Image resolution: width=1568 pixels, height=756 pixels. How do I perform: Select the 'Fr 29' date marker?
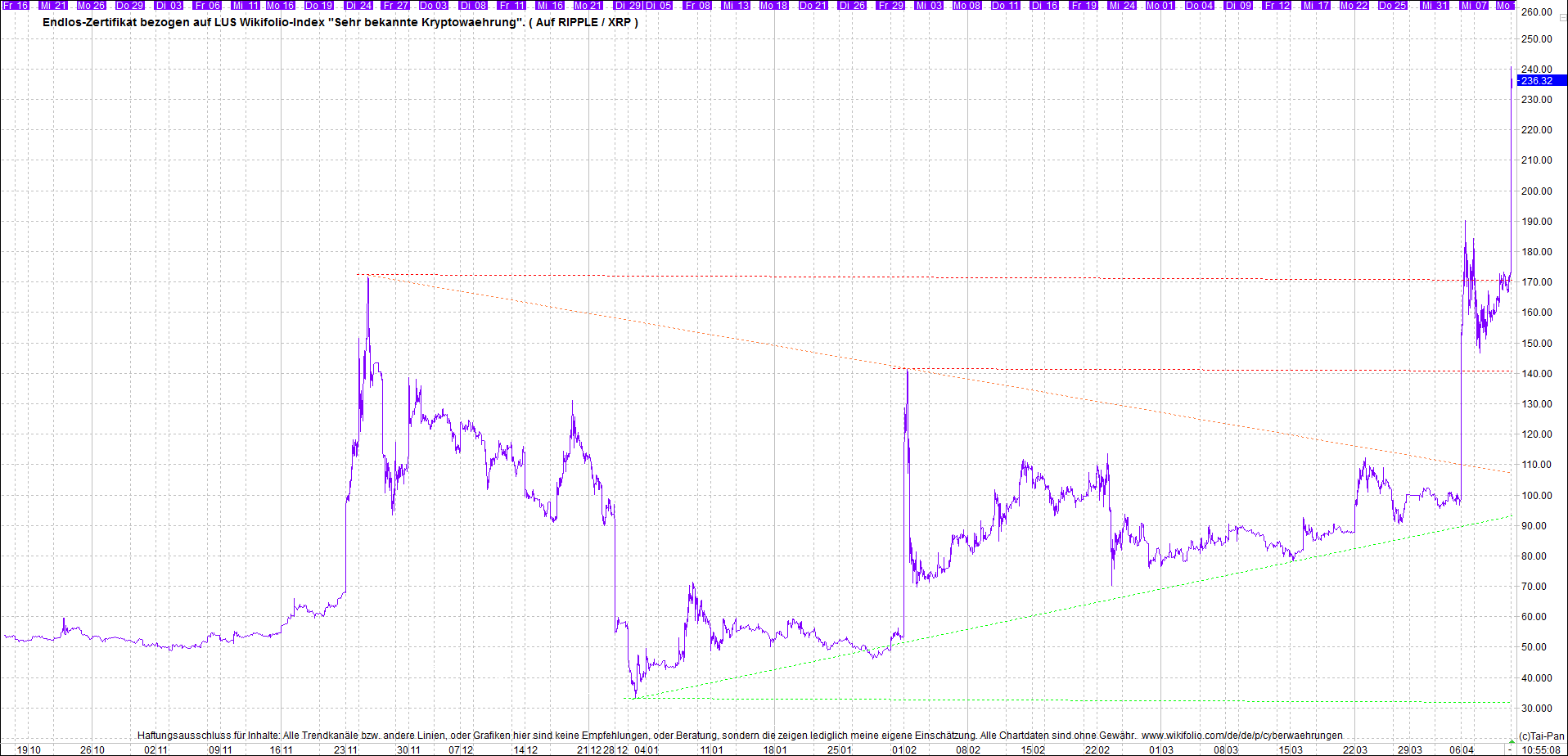click(x=890, y=5)
